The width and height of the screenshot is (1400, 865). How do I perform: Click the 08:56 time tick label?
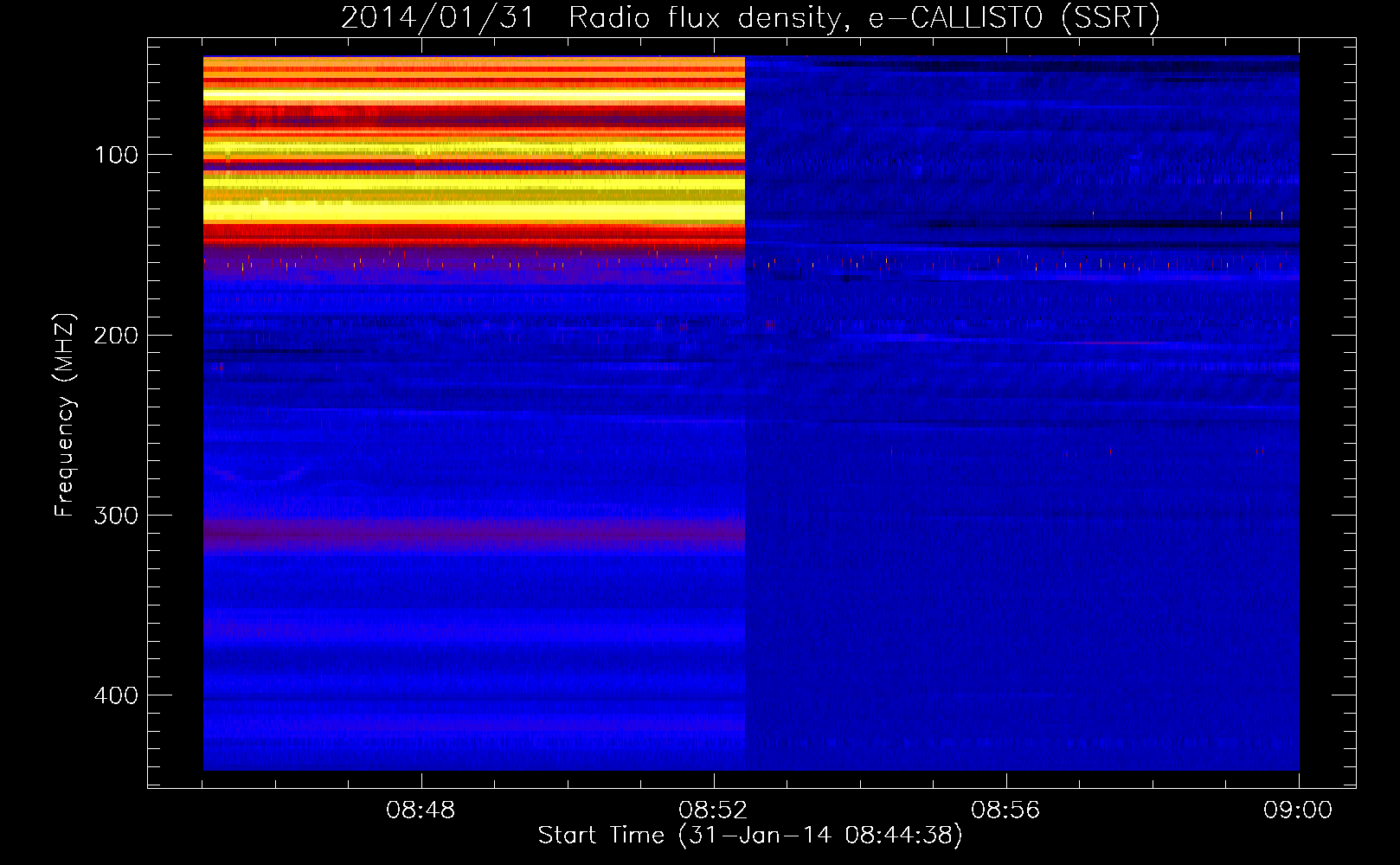pyautogui.click(x=1005, y=811)
